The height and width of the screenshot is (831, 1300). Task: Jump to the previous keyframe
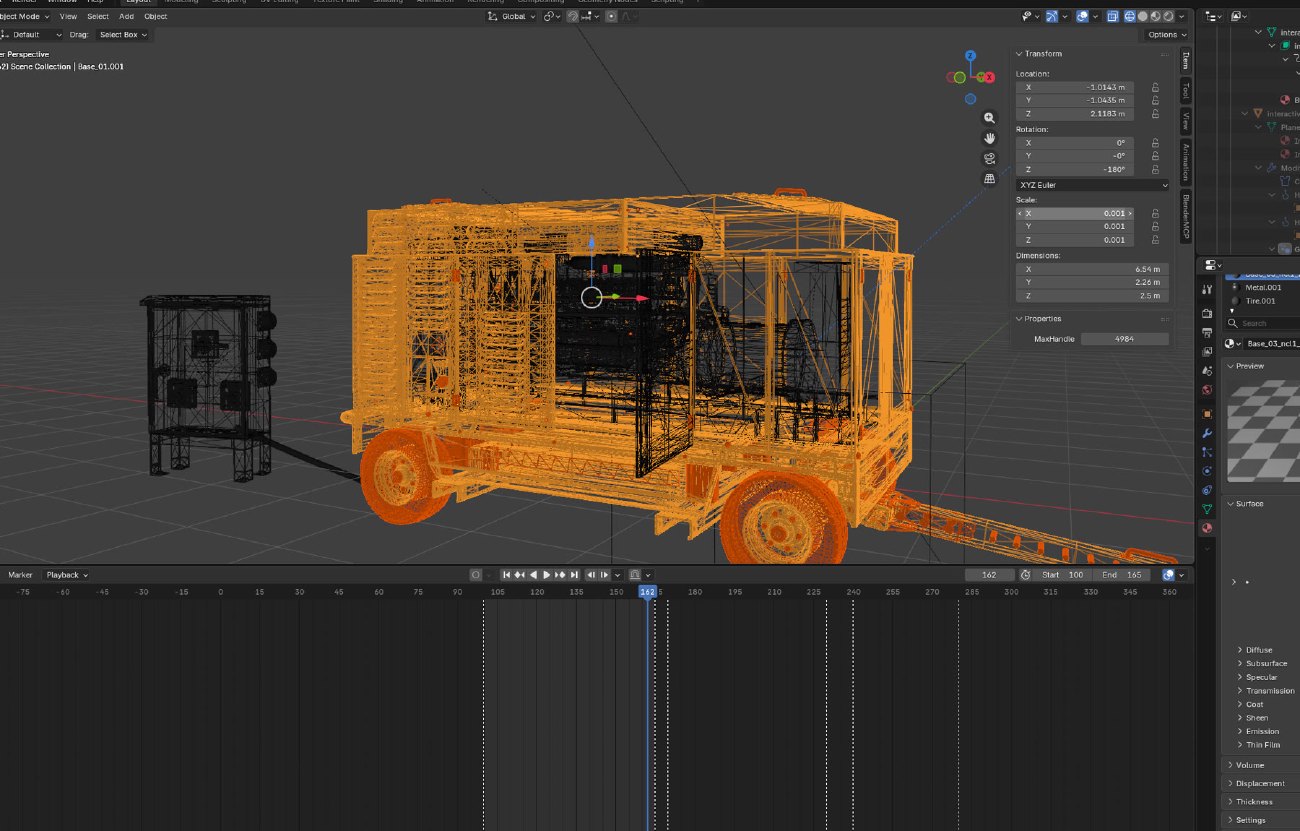pyautogui.click(x=519, y=575)
